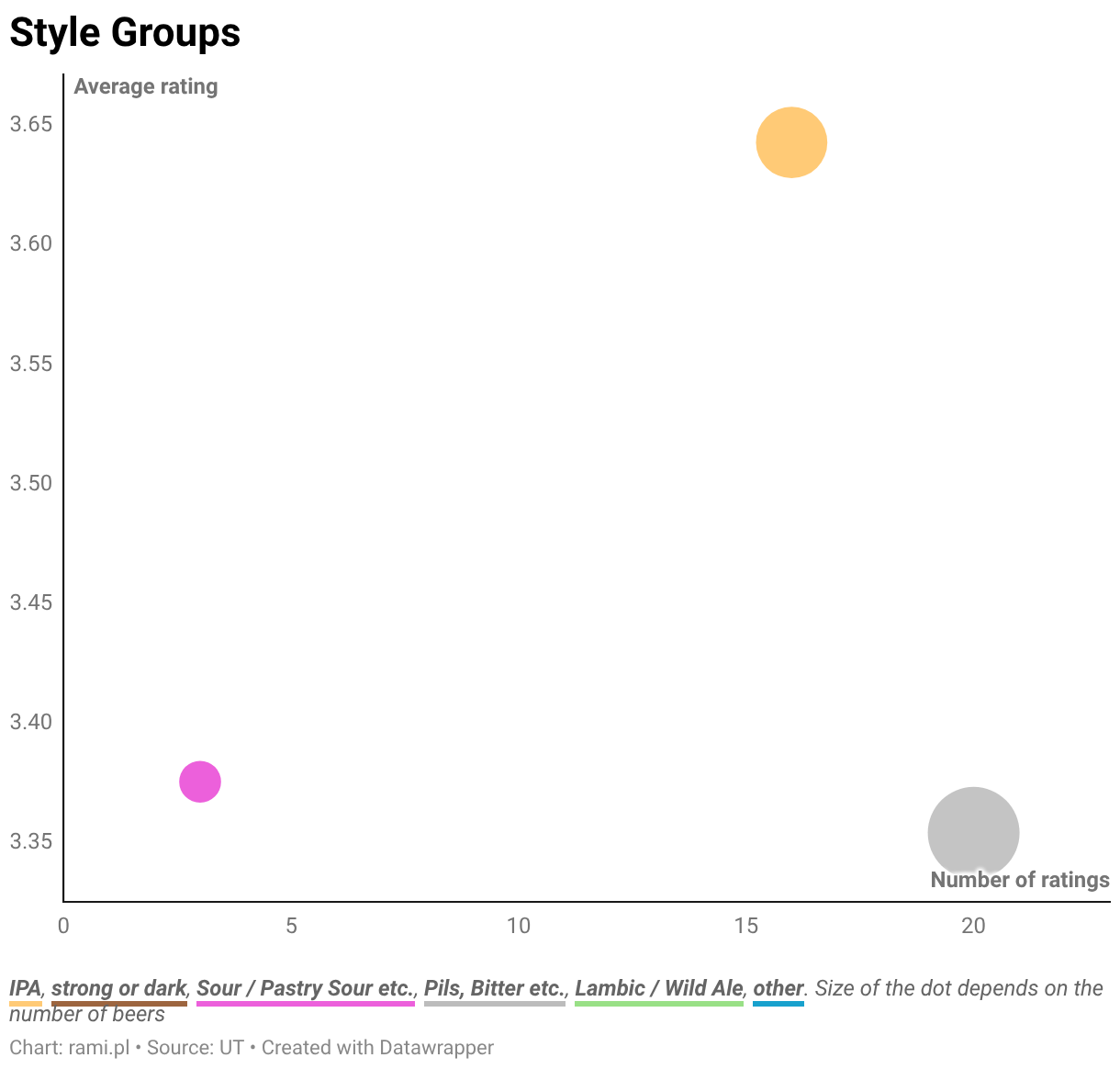1120x1069 pixels.
Task: Select Lambic / Wild Ale legend entry
Action: [659, 988]
